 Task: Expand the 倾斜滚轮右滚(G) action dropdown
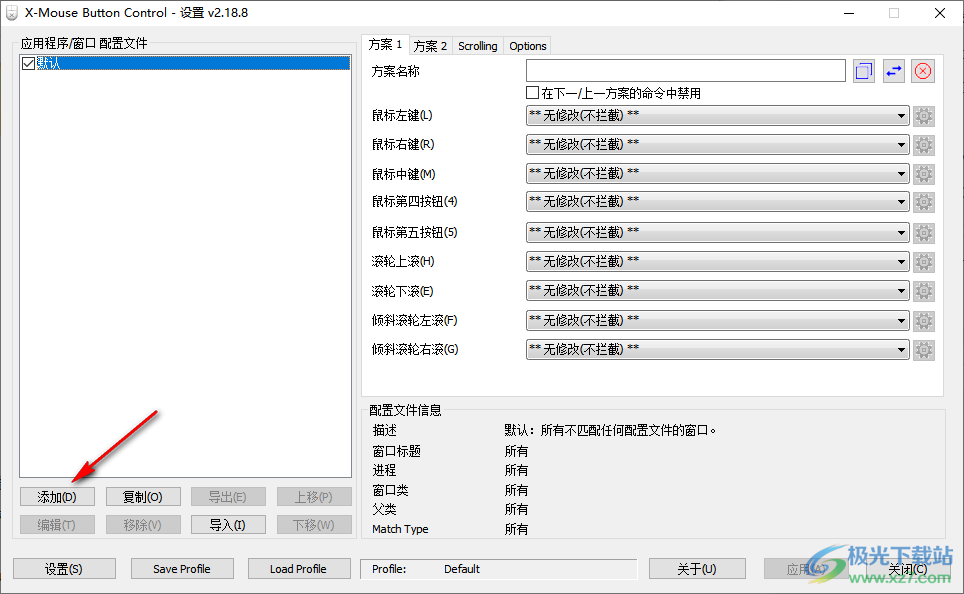(x=717, y=349)
